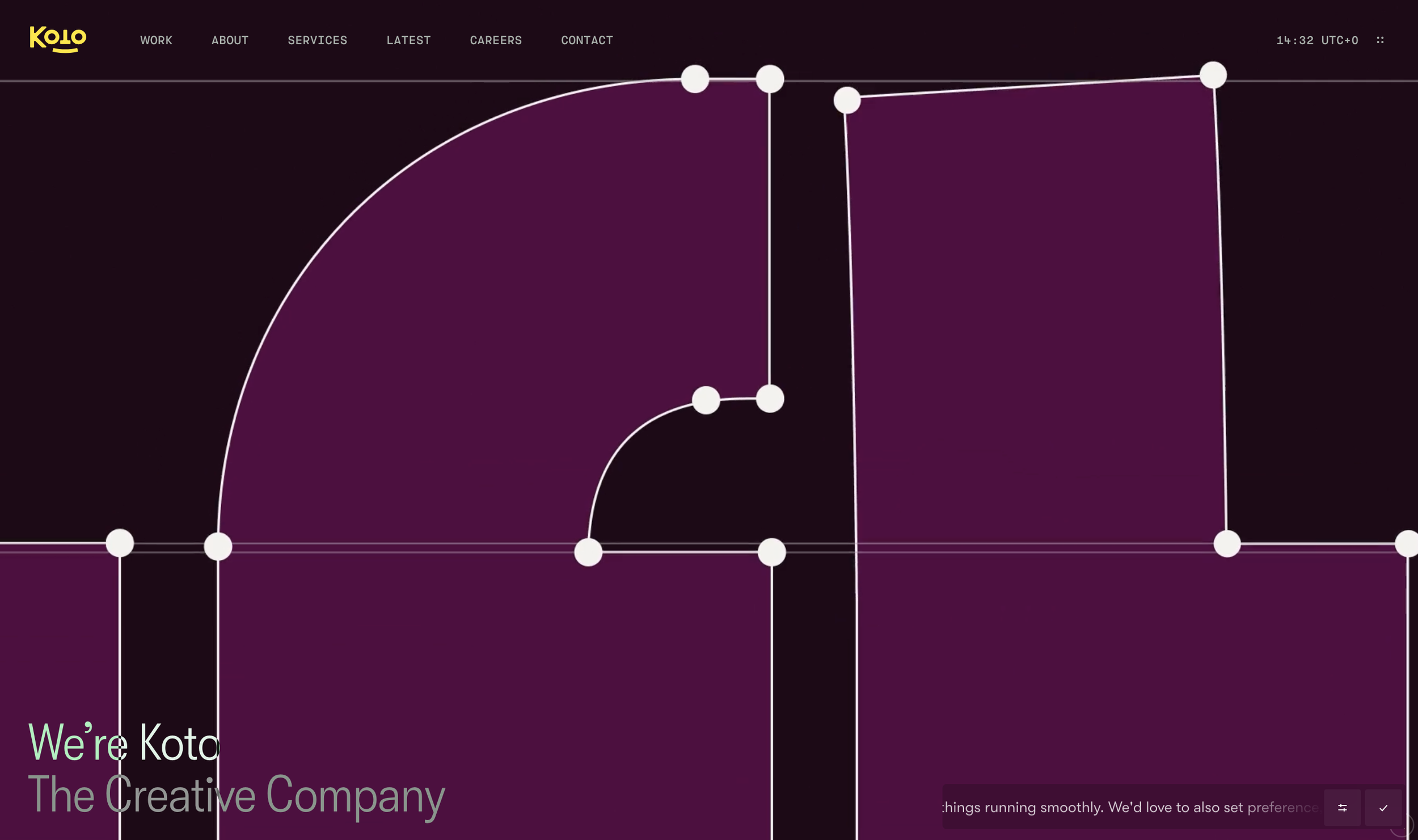The width and height of the screenshot is (1418, 840).
Task: Open the WORK nav item
Action: 156,40
